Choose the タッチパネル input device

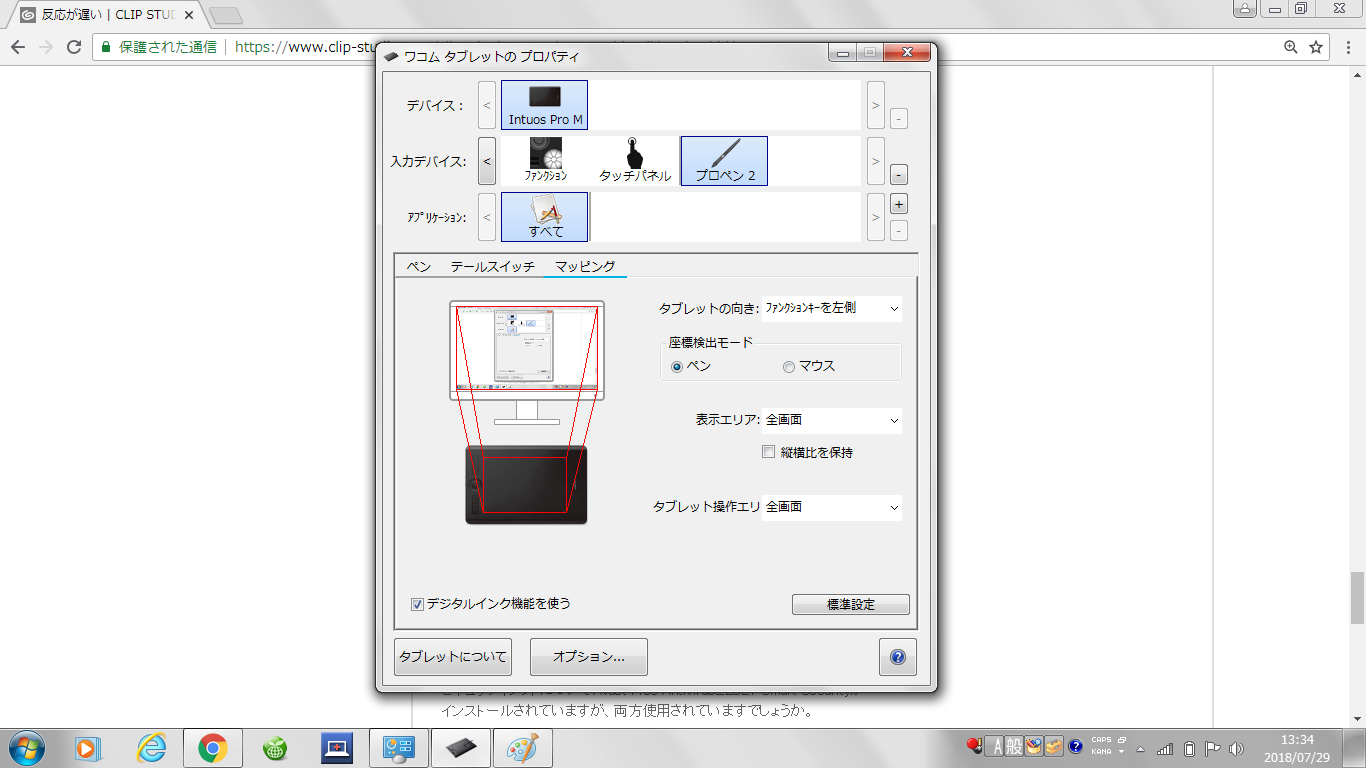tap(634, 160)
